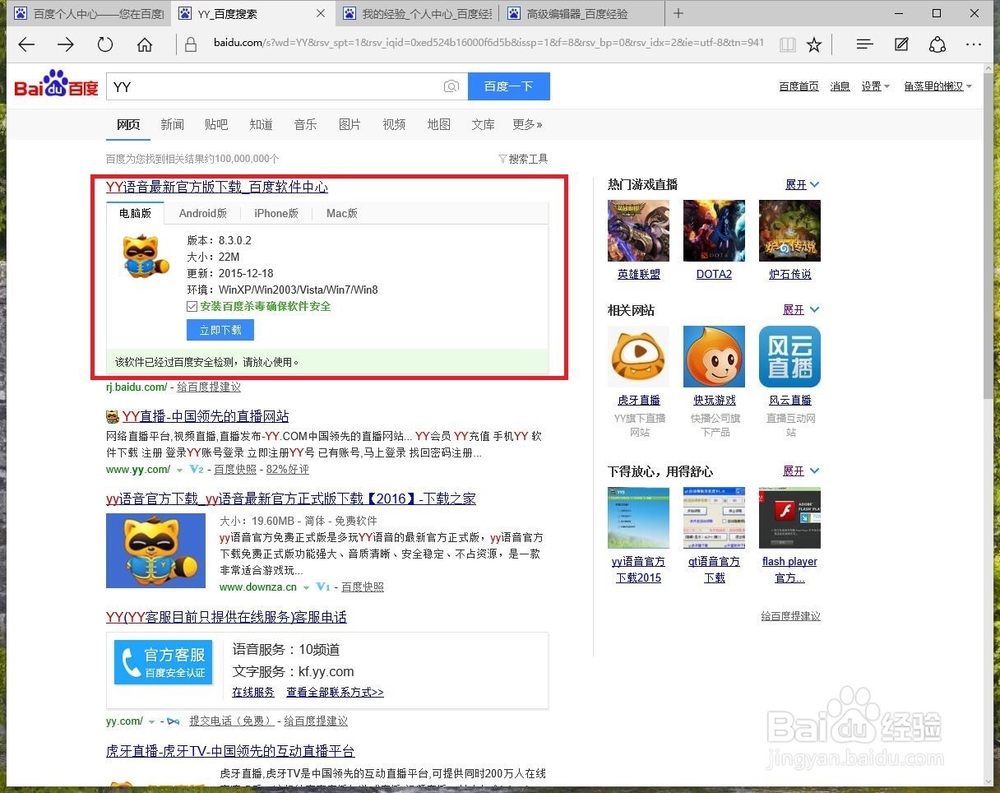Viewport: 1000px width, 793px height.
Task: Open 虎牙直播-虎牙TV result link
Action: pyautogui.click(x=230, y=751)
